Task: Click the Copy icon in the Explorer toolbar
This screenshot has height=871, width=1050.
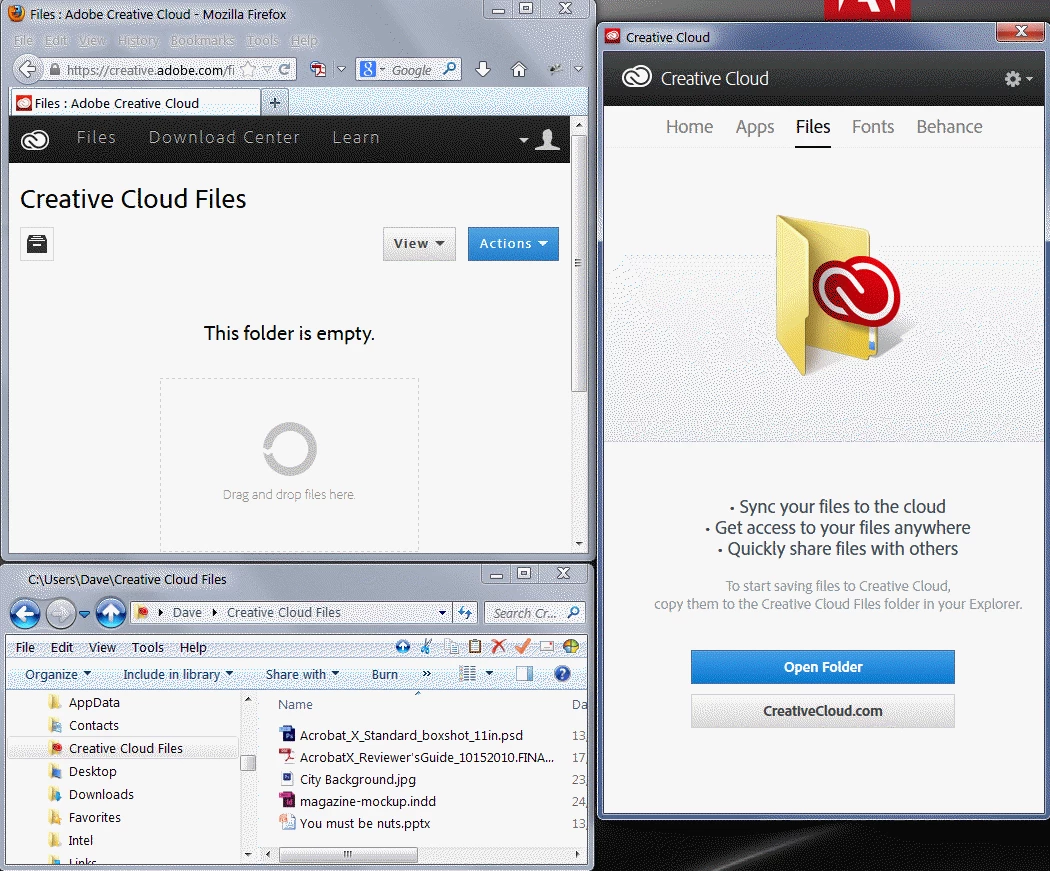Action: (x=452, y=646)
